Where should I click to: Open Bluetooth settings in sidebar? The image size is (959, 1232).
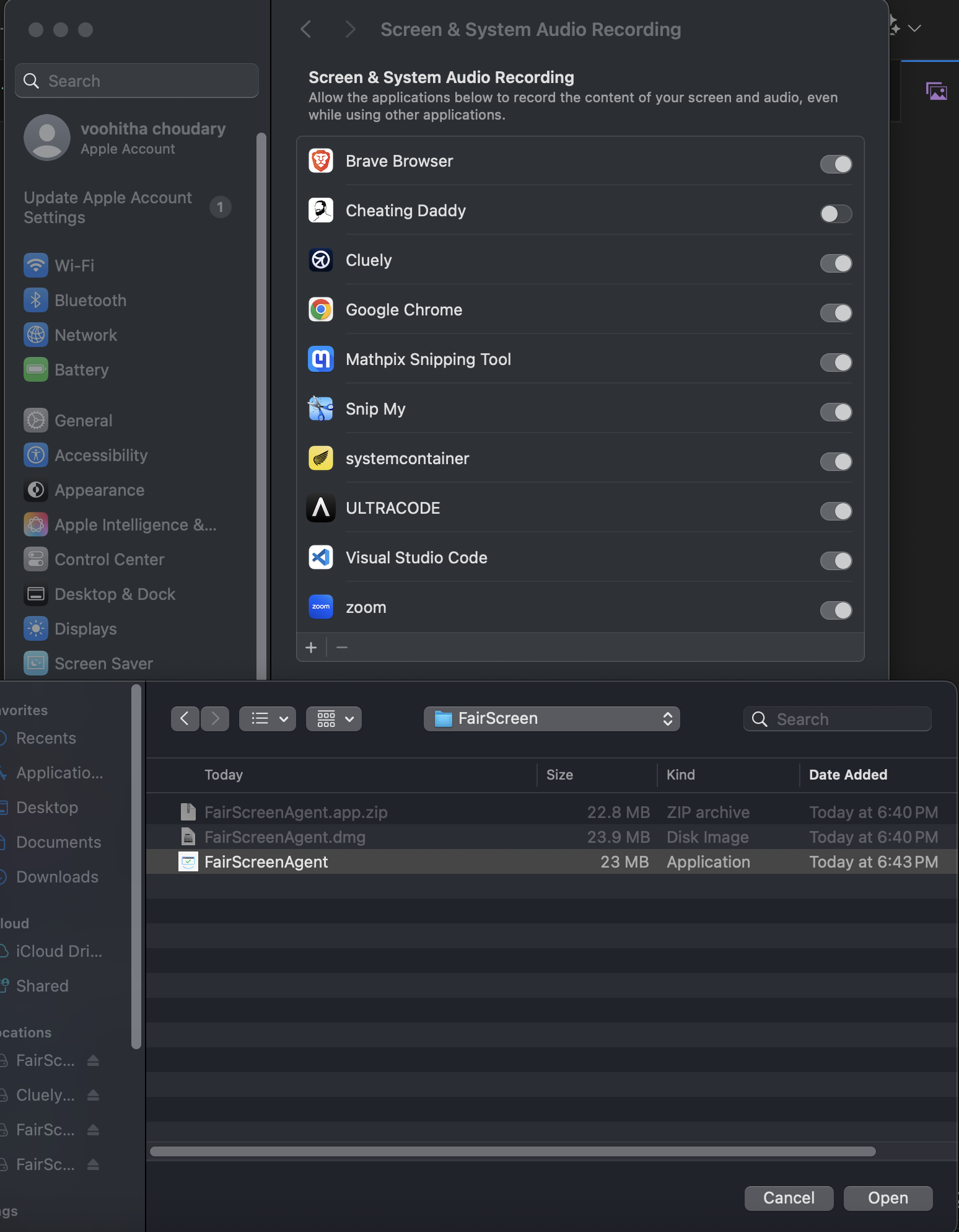pos(75,300)
